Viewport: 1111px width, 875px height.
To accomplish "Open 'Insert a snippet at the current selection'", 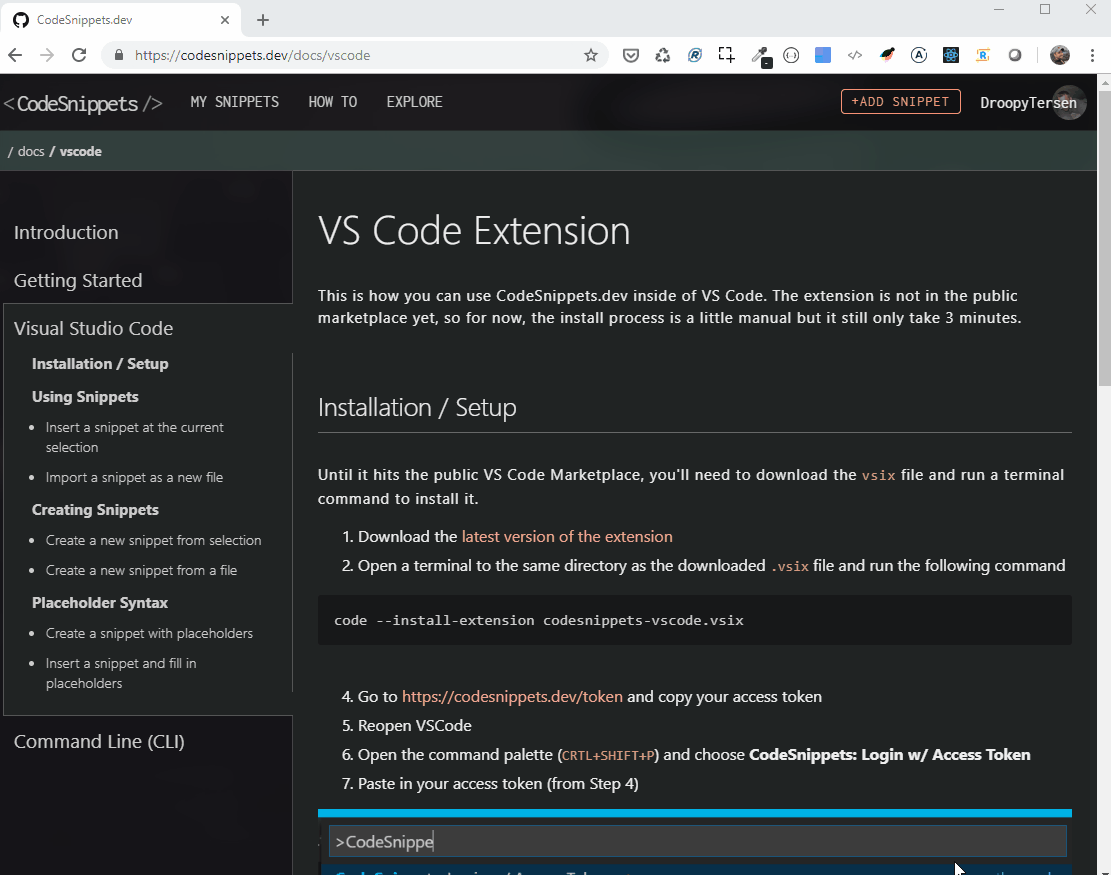I will click(135, 437).
